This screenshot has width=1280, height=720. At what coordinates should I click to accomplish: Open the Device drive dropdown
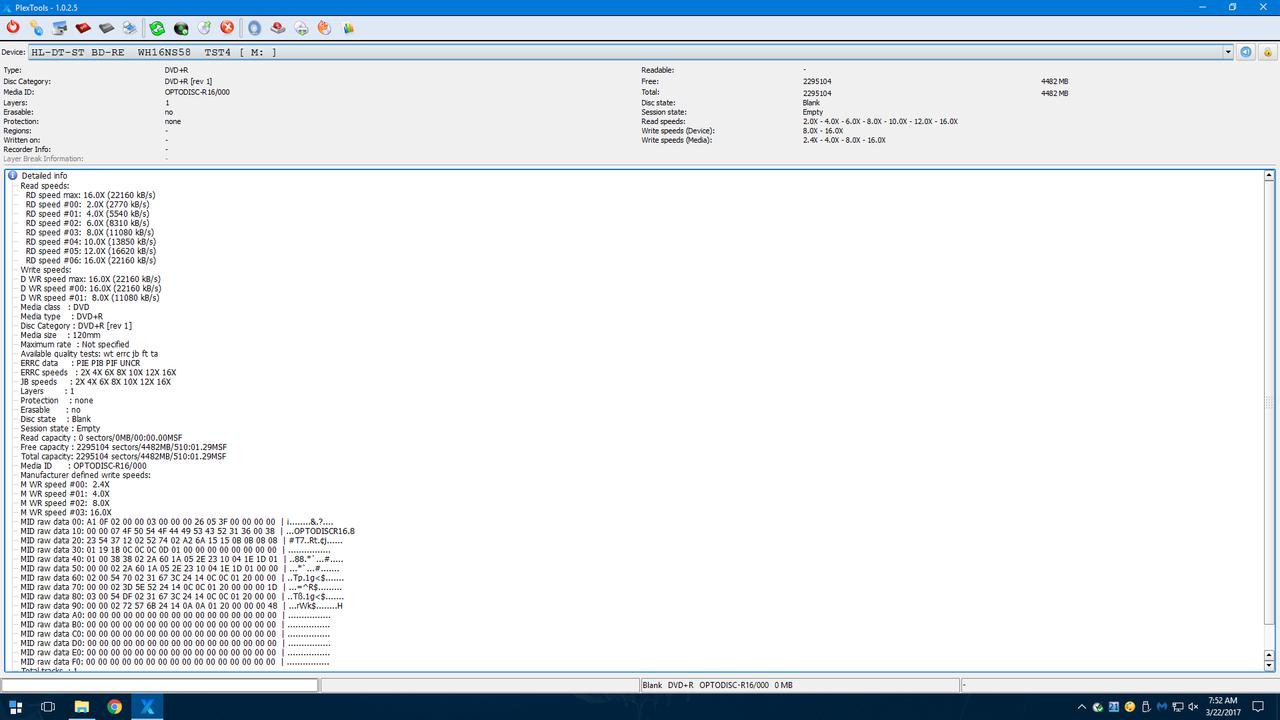(1228, 52)
